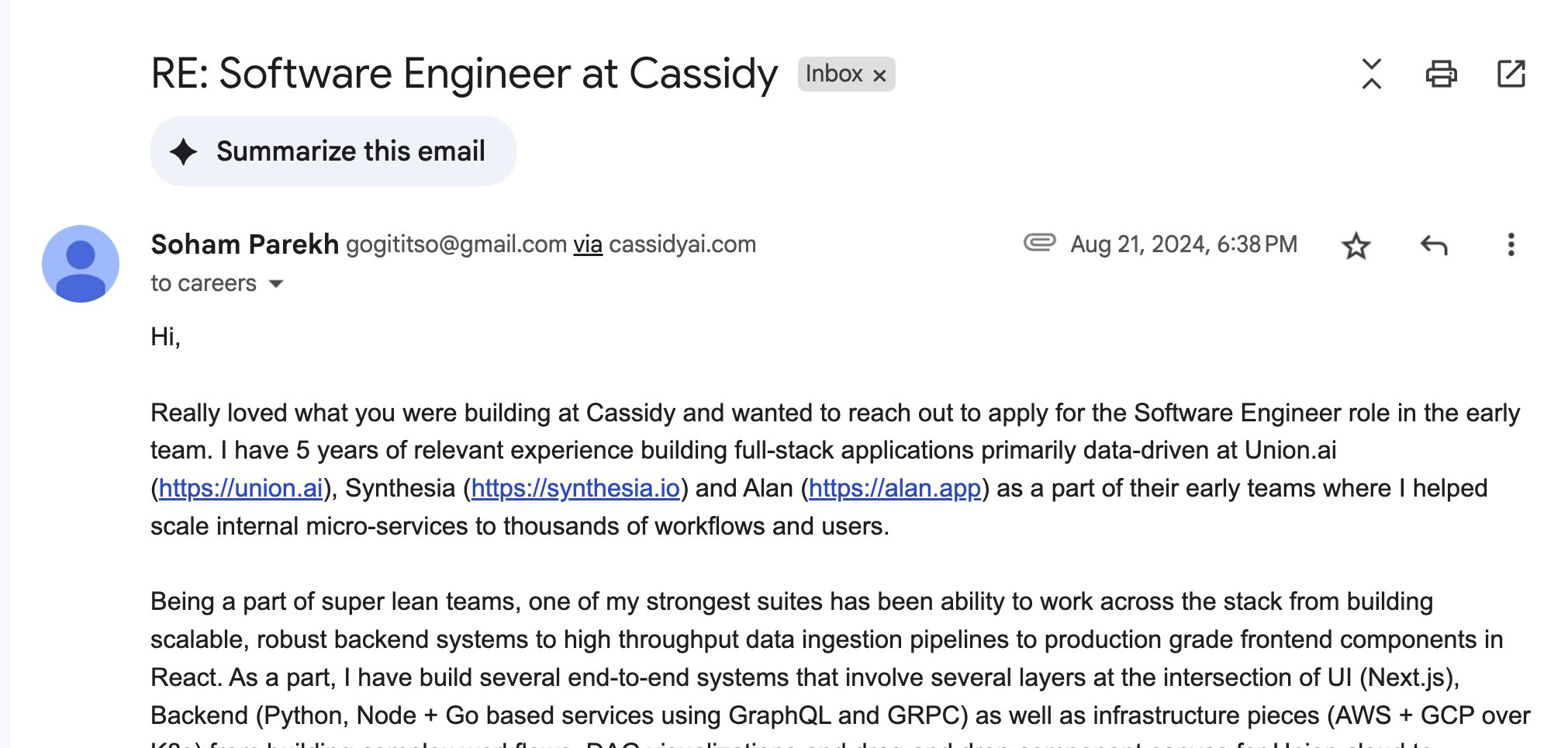Click the Inbox label tag
The width and height of the screenshot is (1568, 748).
(x=834, y=74)
